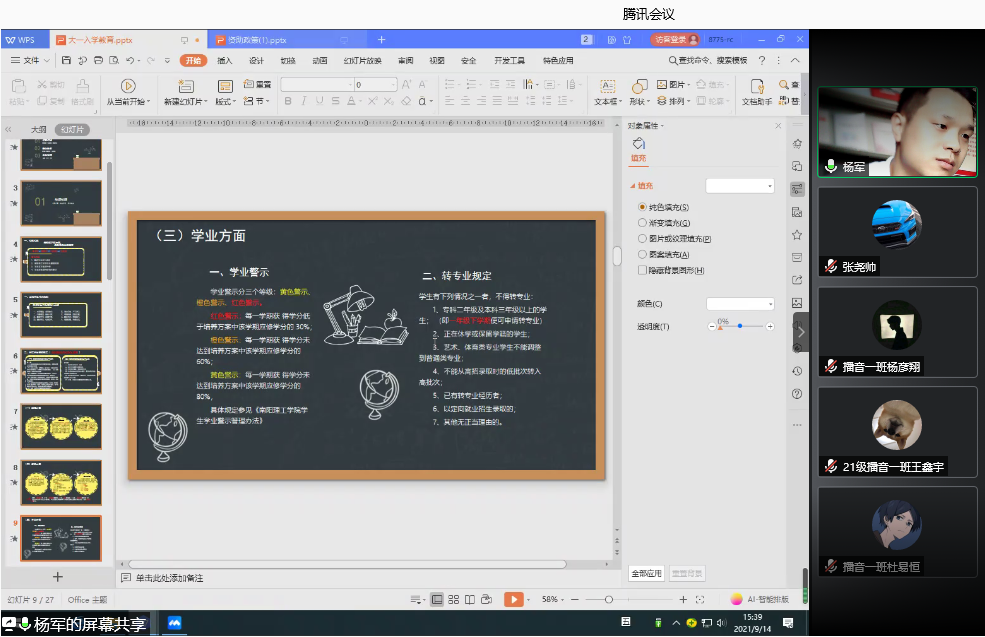985x637 pixels.
Task: Enable the 隐藏背景图形 checkbox
Action: tap(644, 270)
